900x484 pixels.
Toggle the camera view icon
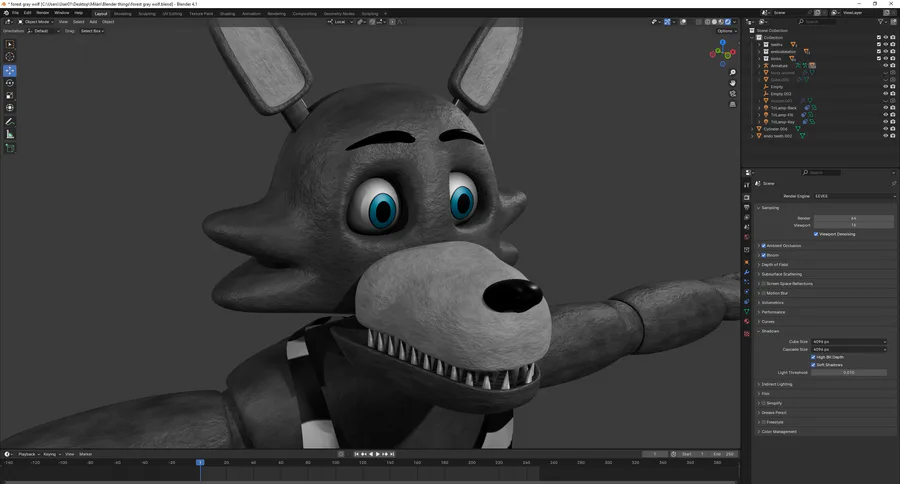pyautogui.click(x=732, y=94)
